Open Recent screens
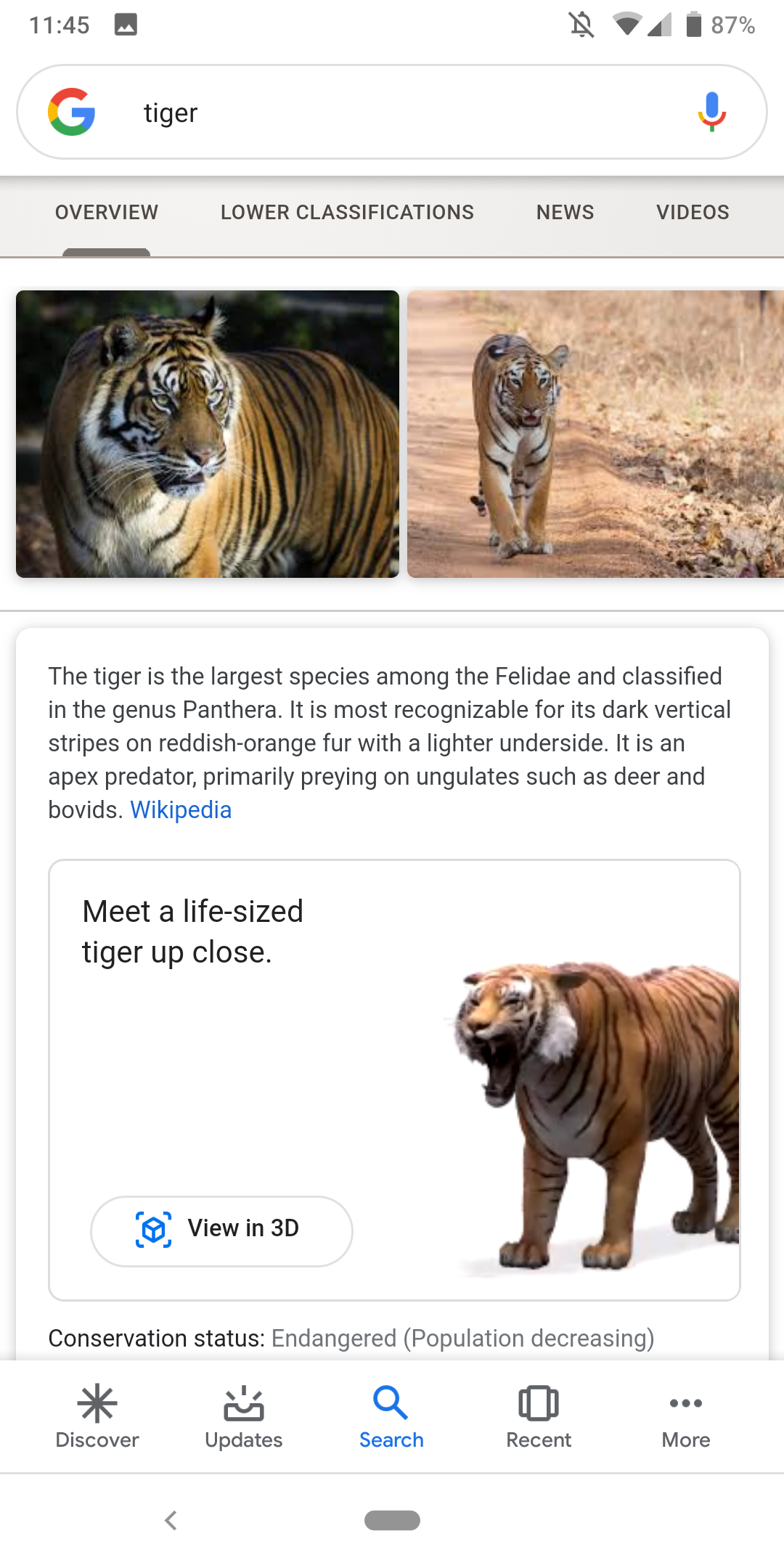The width and height of the screenshot is (784, 1568). click(539, 1412)
